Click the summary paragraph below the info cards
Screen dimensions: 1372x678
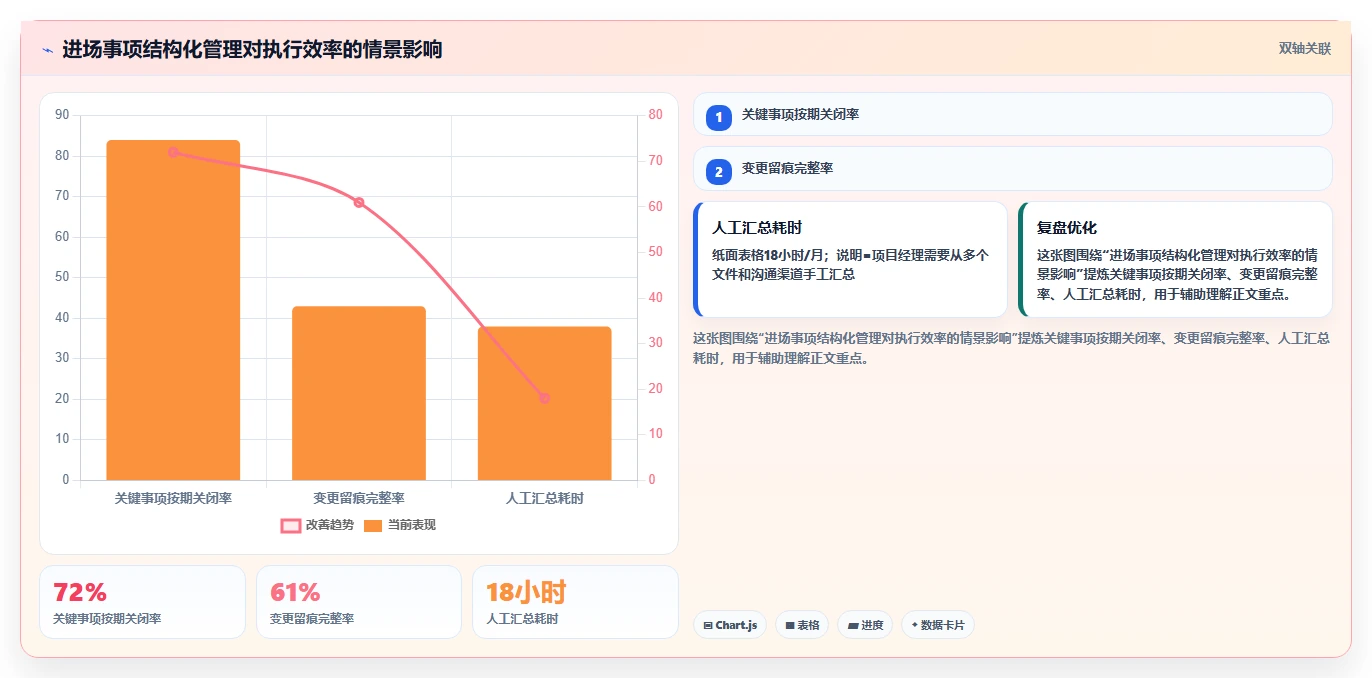(1012, 348)
